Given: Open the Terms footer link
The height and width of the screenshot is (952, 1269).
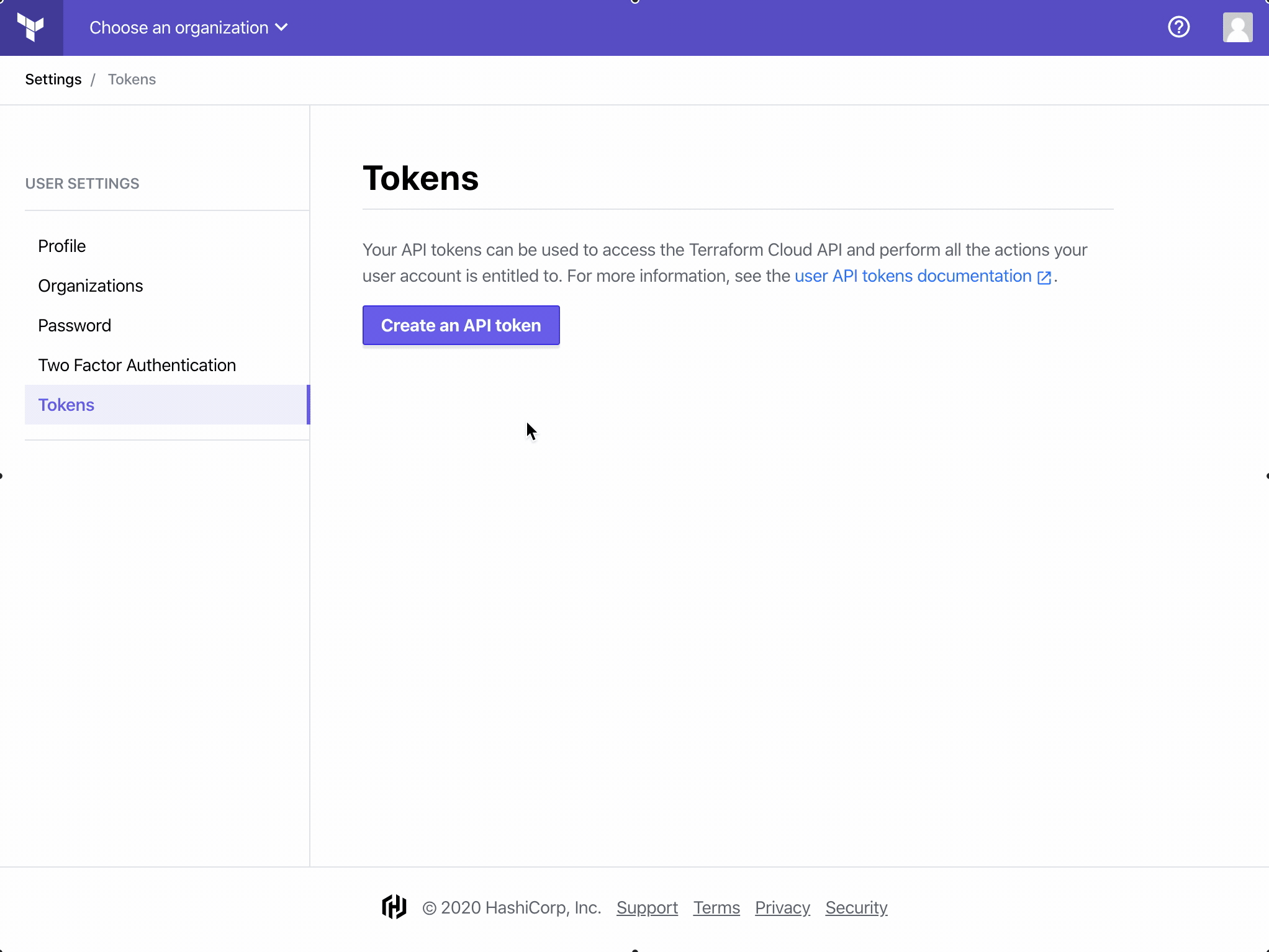Looking at the screenshot, I should click(x=716, y=907).
